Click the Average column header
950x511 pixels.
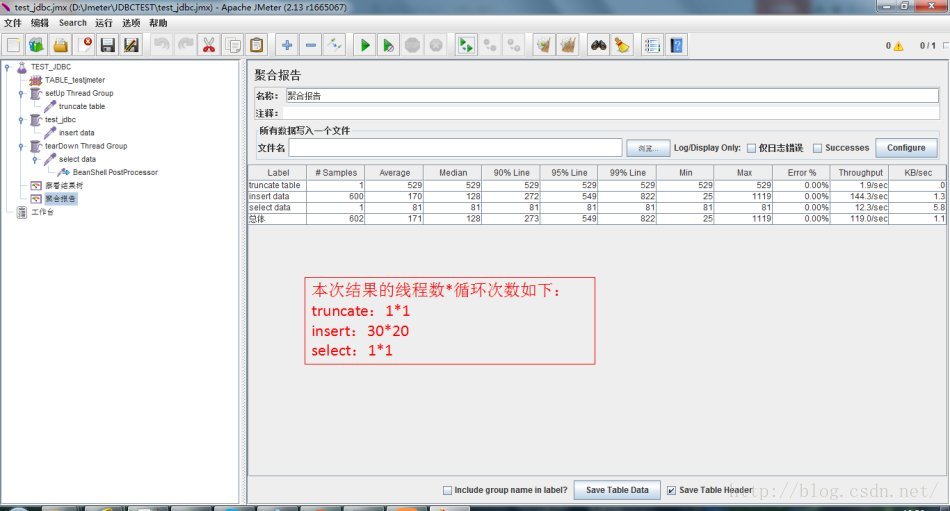394,173
